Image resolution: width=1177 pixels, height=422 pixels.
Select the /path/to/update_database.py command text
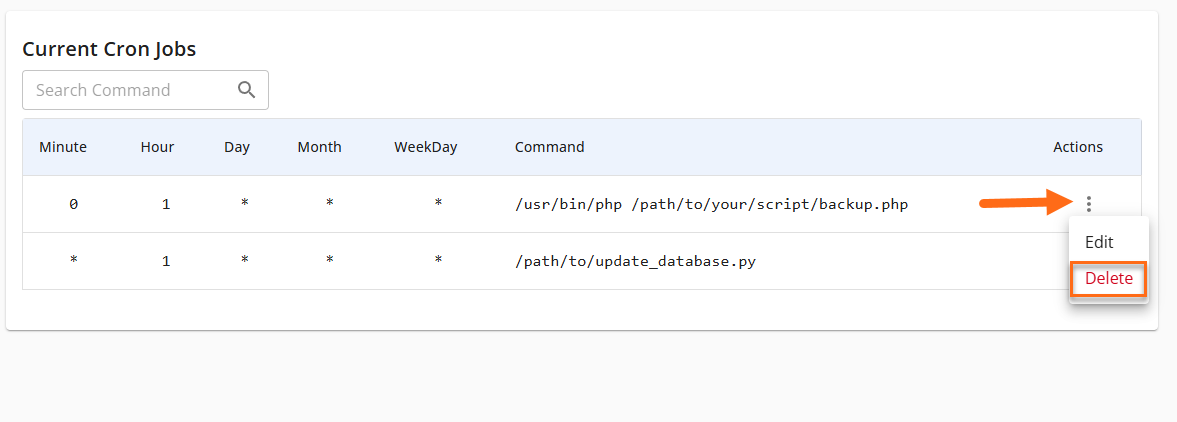(637, 261)
